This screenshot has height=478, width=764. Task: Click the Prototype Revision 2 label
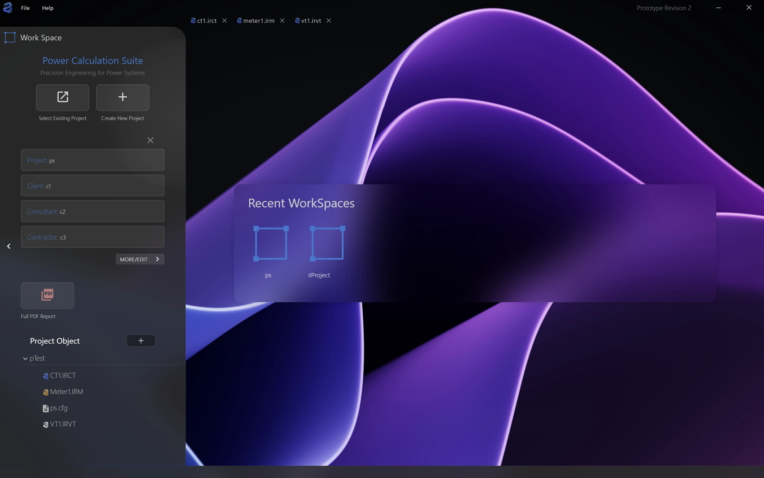pos(664,8)
